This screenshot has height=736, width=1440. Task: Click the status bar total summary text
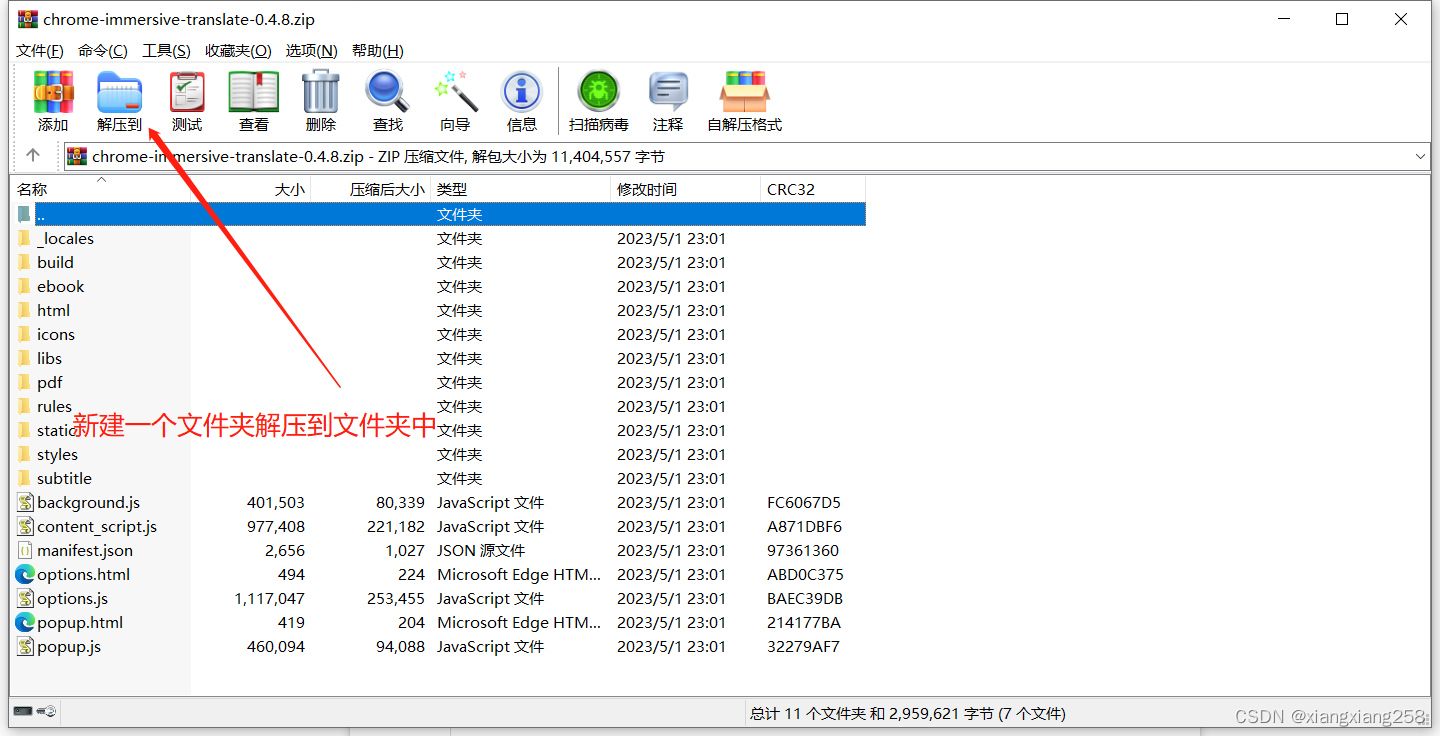[908, 714]
